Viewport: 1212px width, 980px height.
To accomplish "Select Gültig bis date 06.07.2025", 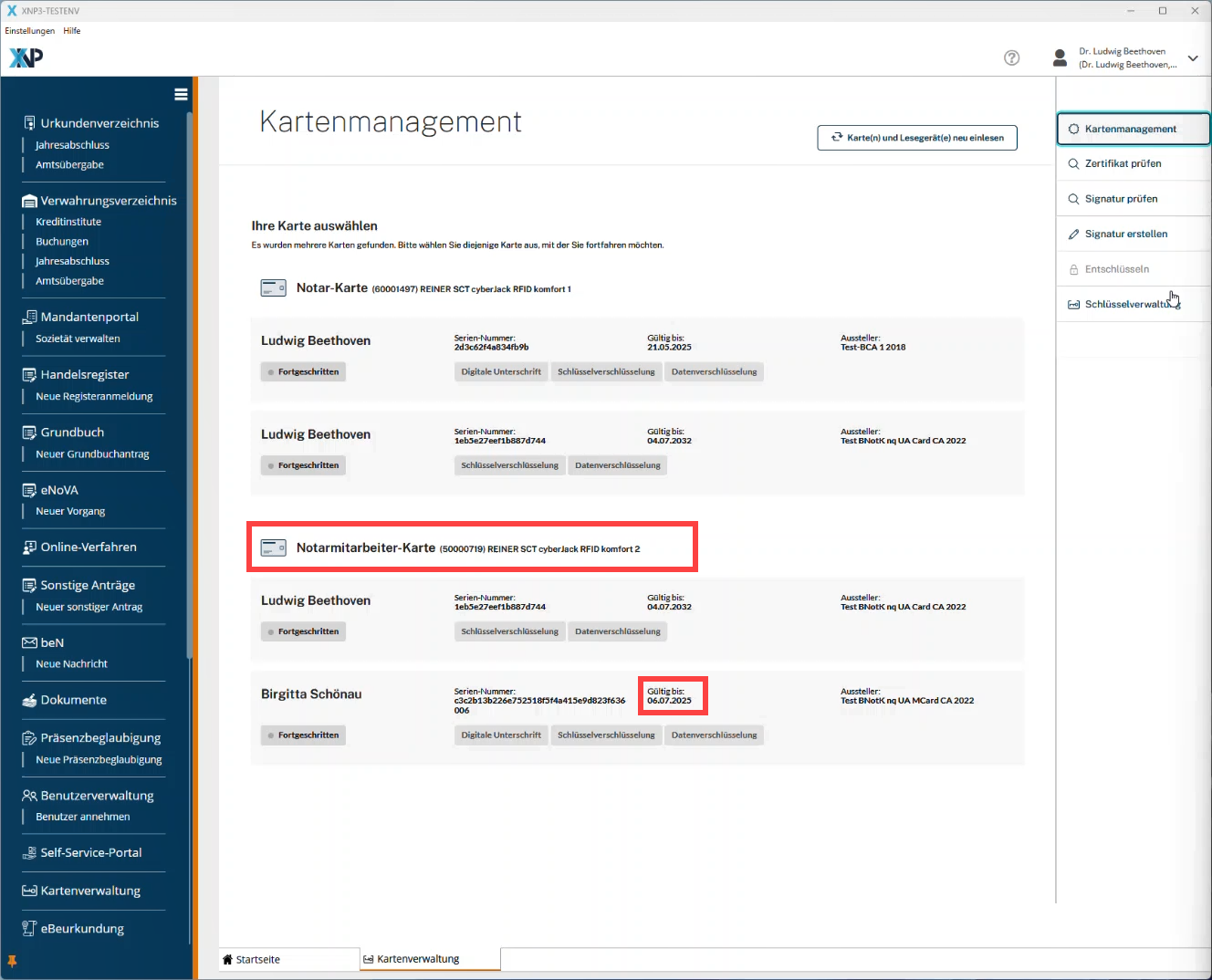I will coord(669,701).
